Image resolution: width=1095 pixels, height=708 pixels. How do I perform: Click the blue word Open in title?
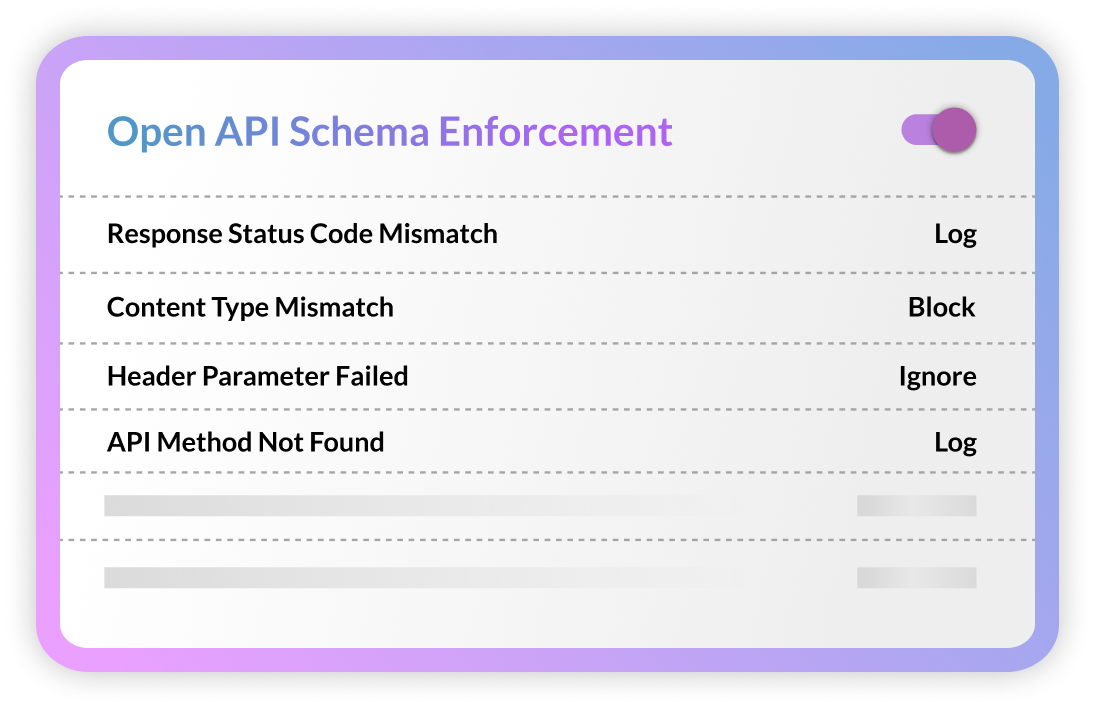(156, 133)
